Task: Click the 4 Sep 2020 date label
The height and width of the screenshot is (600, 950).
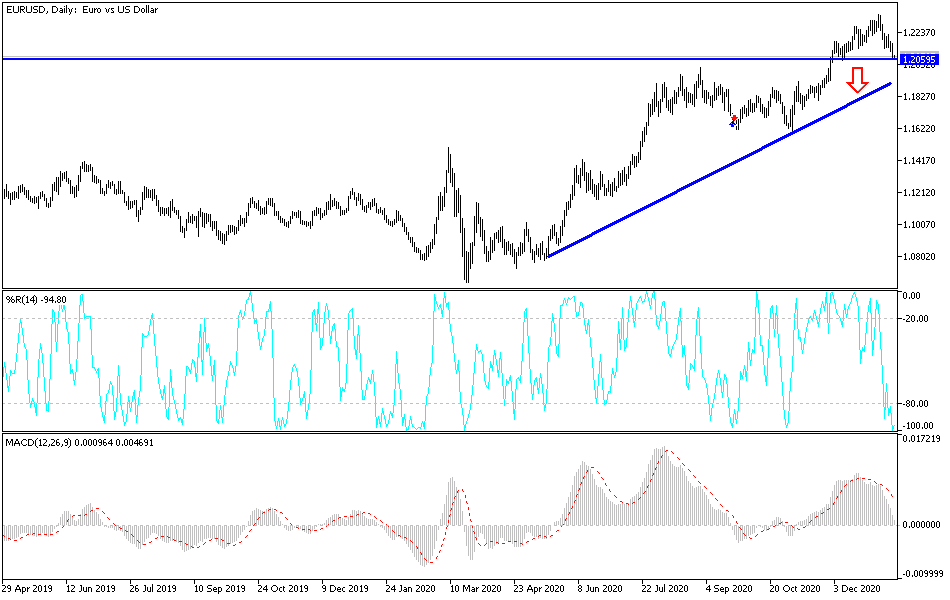Action: click(728, 588)
